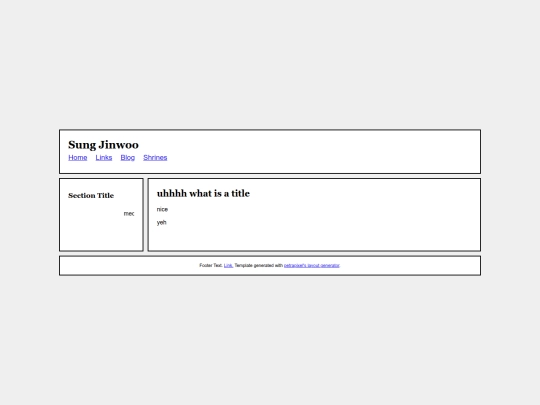The image size is (540, 405).
Task: Click the "Footer Text." words in footer
Action: point(211,265)
